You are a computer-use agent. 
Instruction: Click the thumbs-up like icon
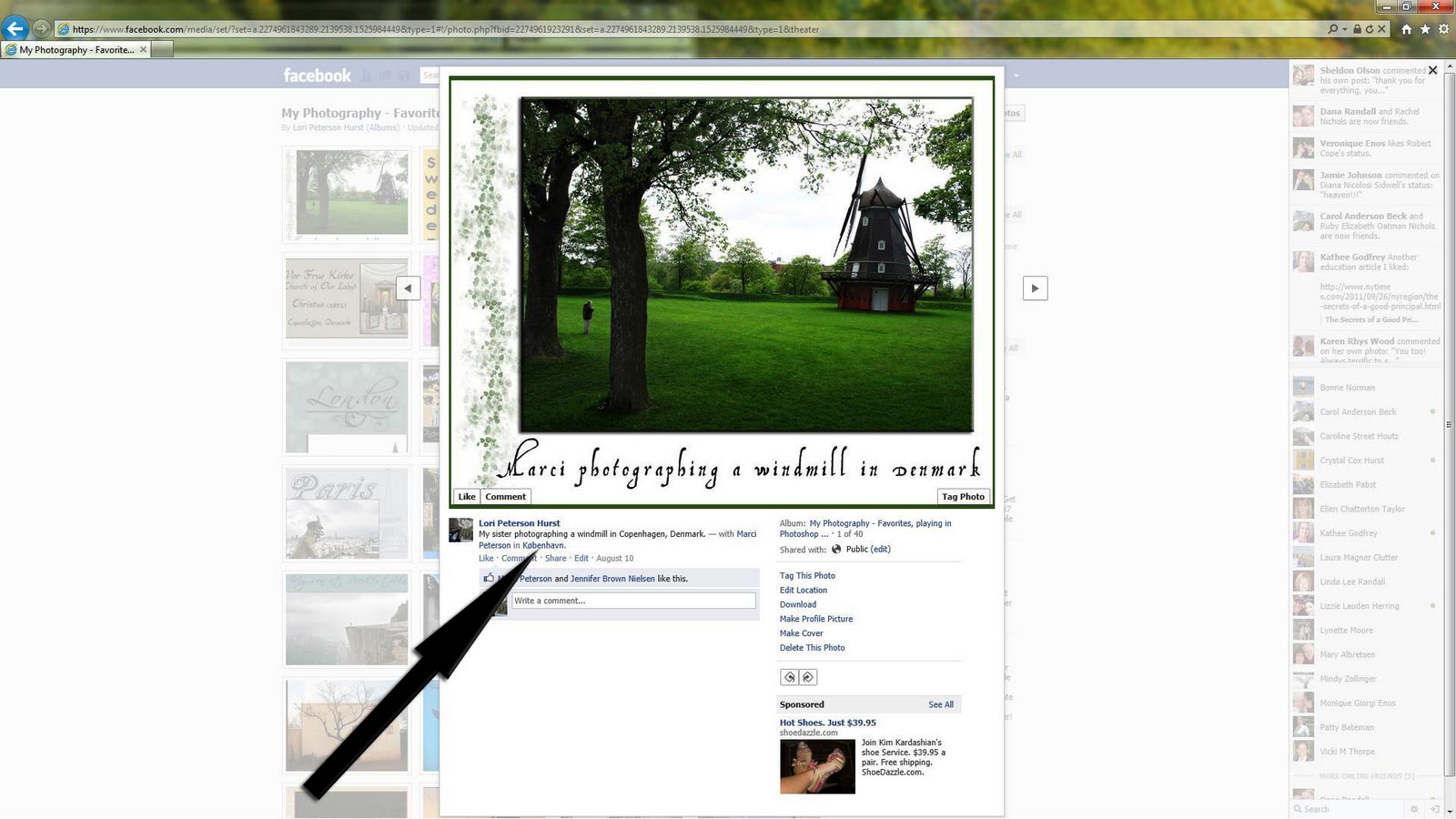(489, 578)
